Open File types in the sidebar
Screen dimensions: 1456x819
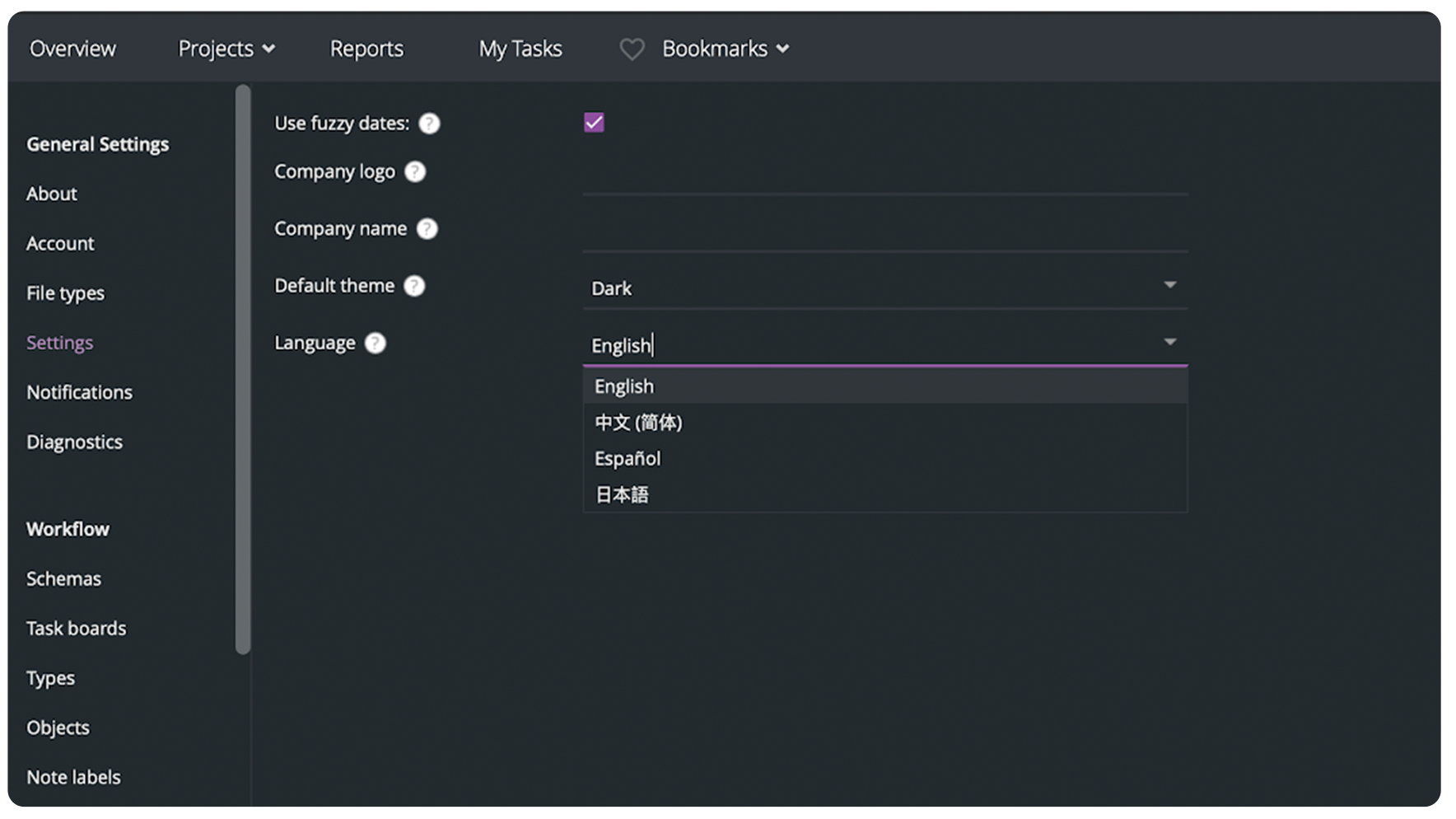(x=65, y=293)
